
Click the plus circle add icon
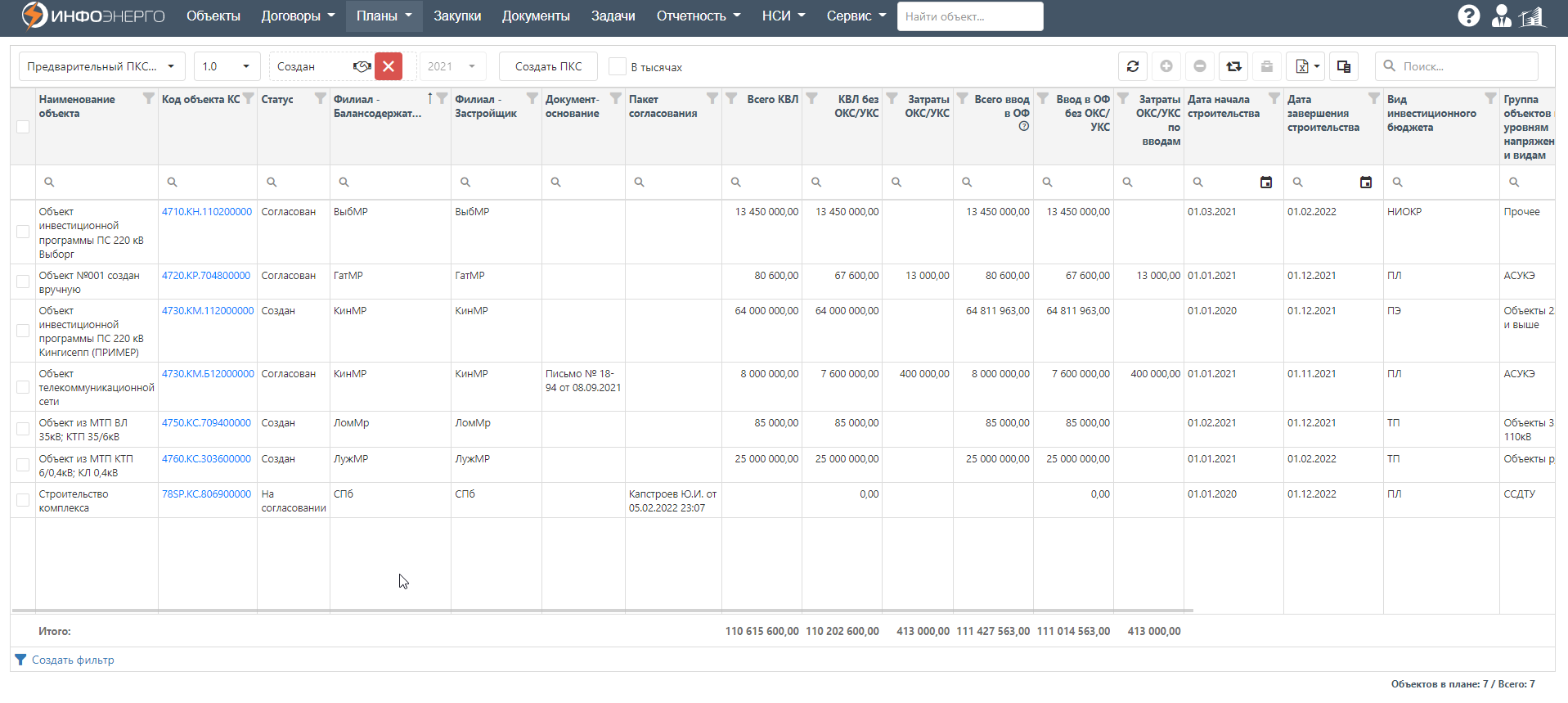pyautogui.click(x=1166, y=66)
